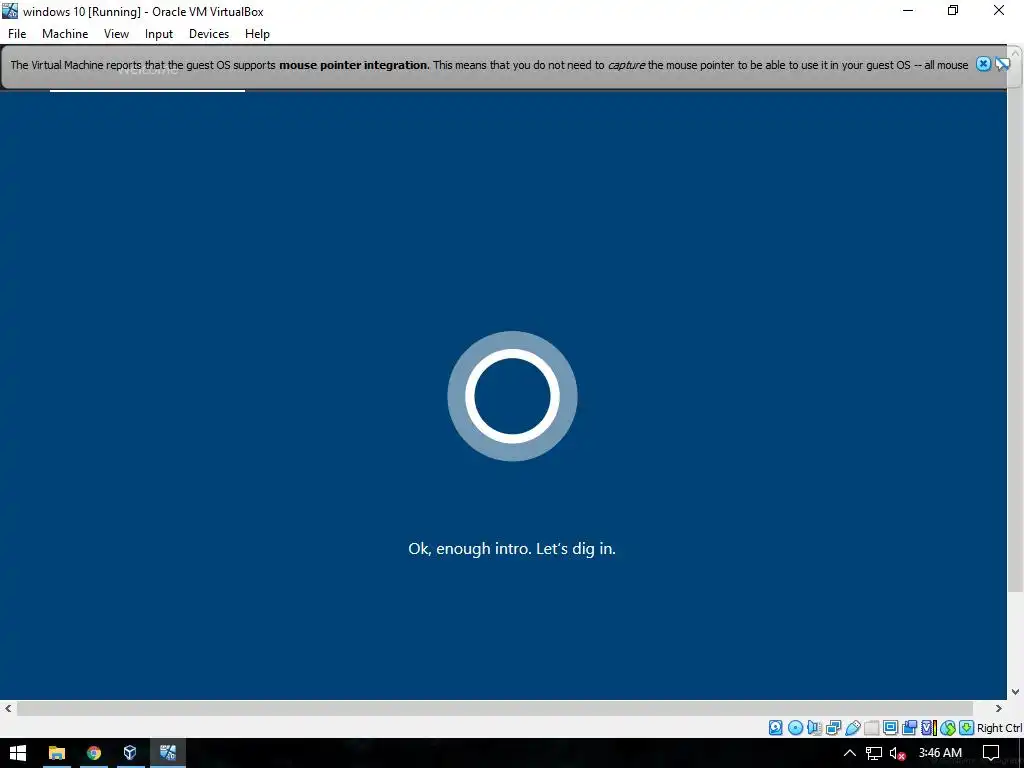The image size is (1024, 768).
Task: Open the Help menu
Action: [x=257, y=34]
